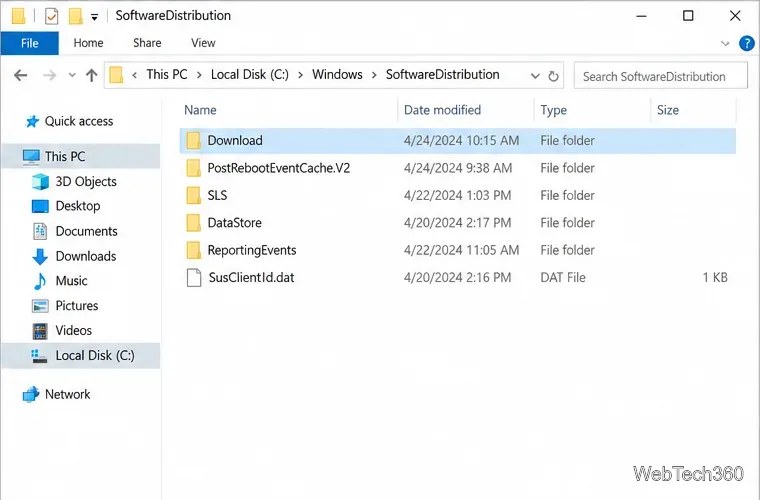
Task: Go forward with the Forward arrow
Action: click(49, 75)
